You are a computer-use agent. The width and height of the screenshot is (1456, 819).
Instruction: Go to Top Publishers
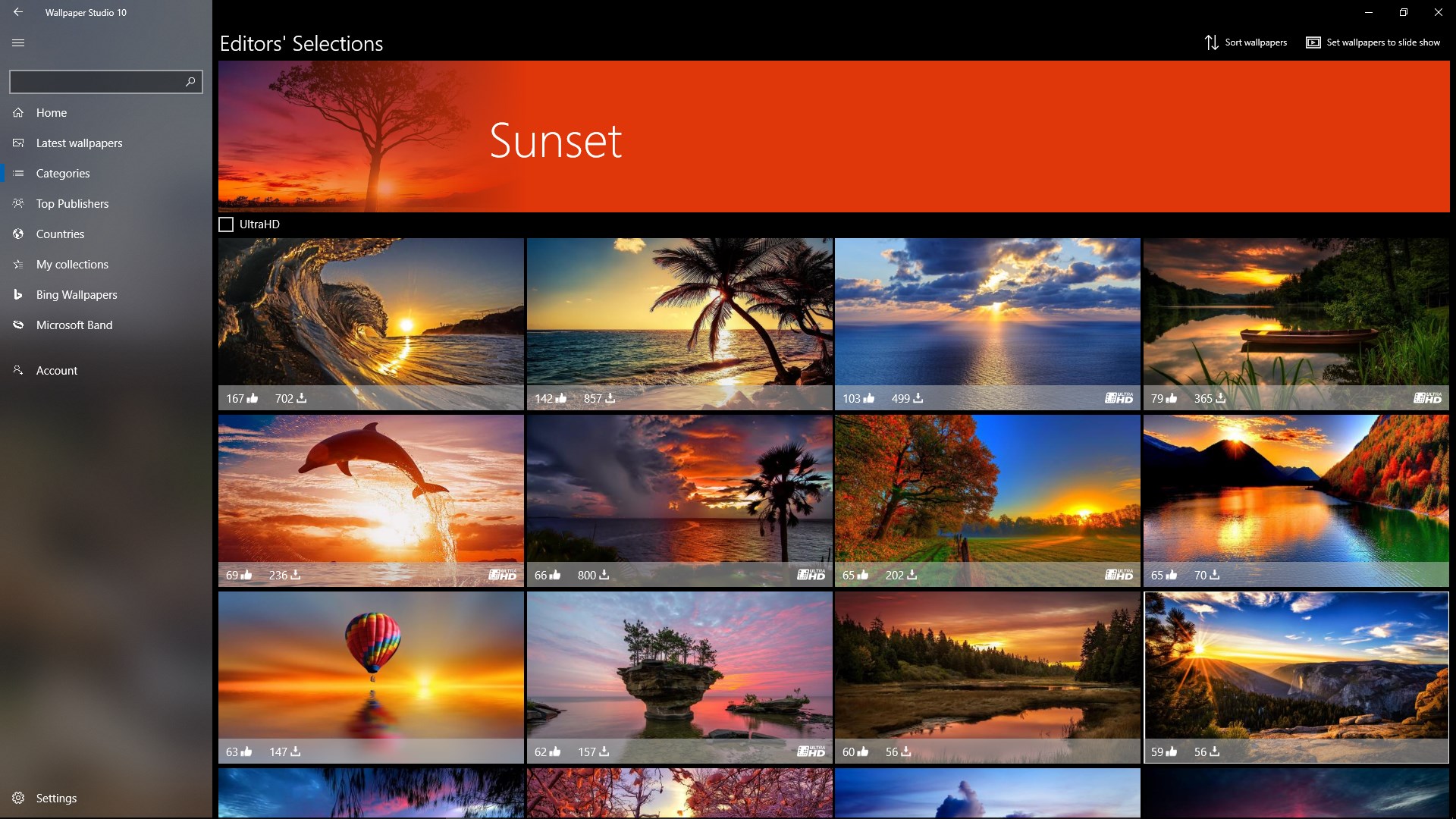point(72,203)
